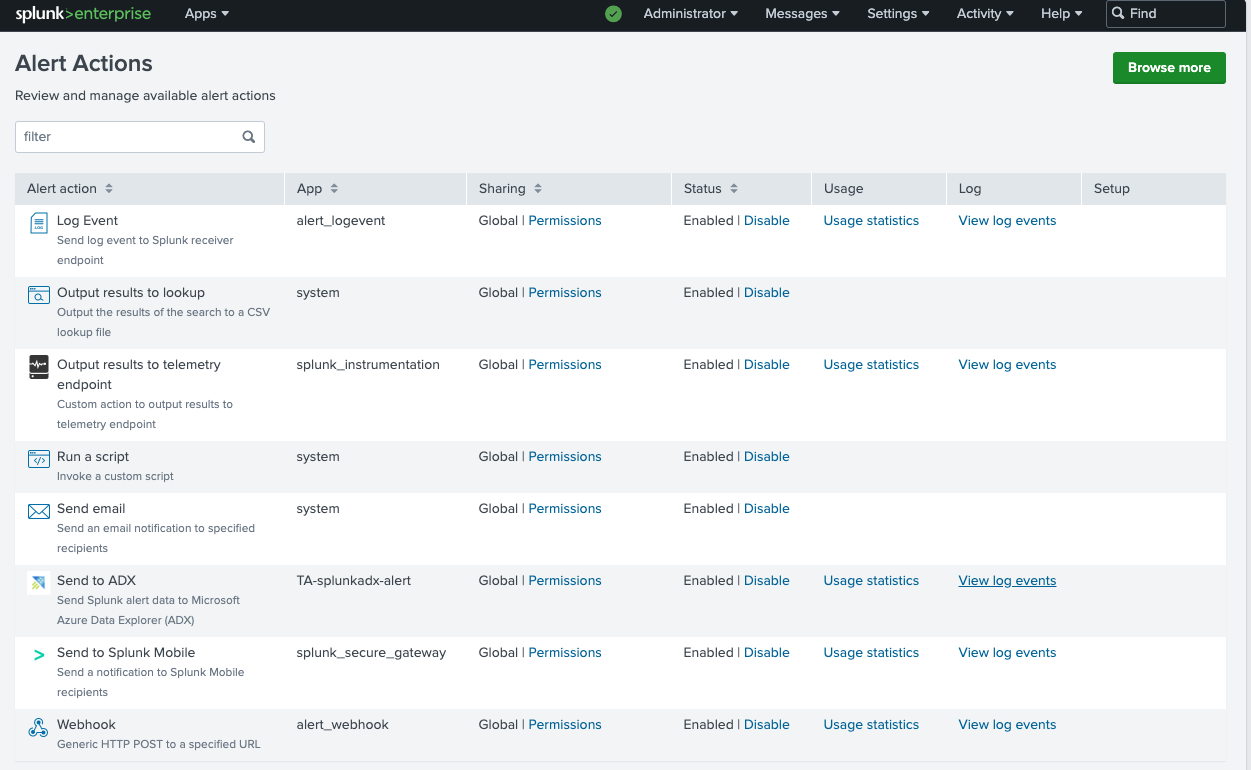Click the 'splunk_secure_gateway' app cell

tap(372, 653)
